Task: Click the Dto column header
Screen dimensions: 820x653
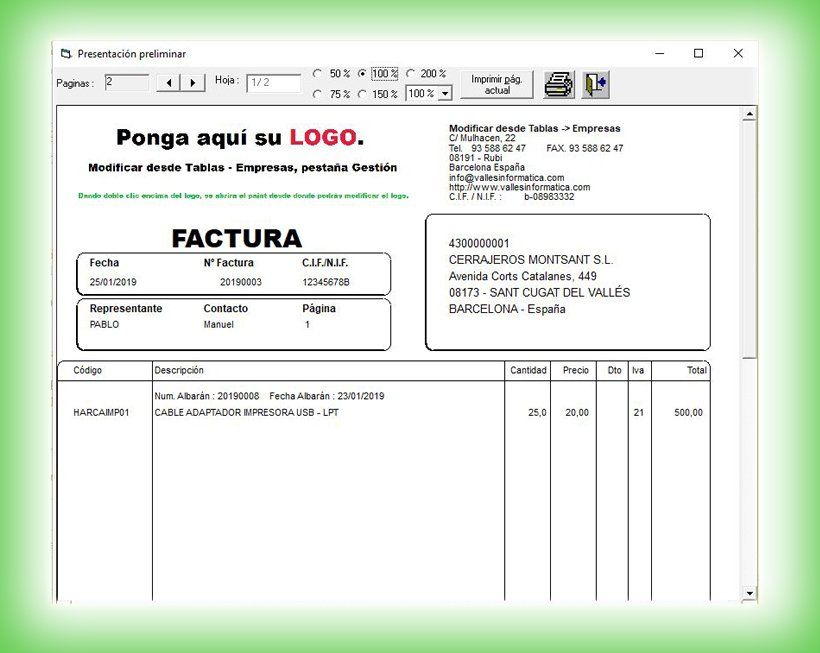Action: [x=614, y=370]
